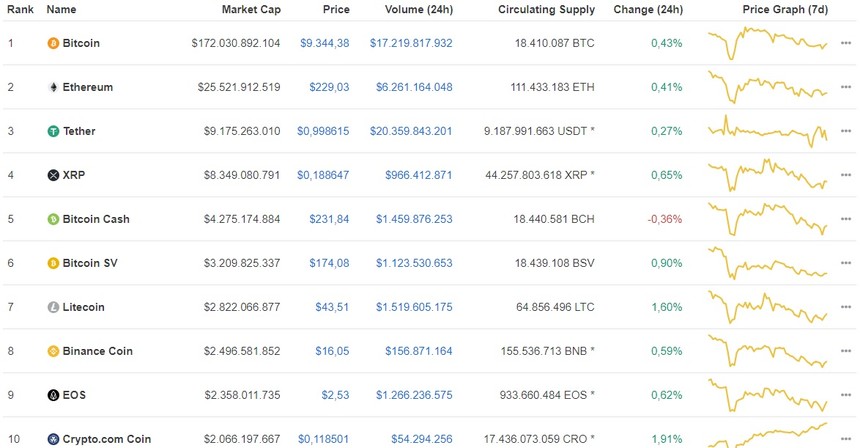Click the EOS logo icon
The height and width of the screenshot is (448, 860).
pyautogui.click(x=53, y=395)
